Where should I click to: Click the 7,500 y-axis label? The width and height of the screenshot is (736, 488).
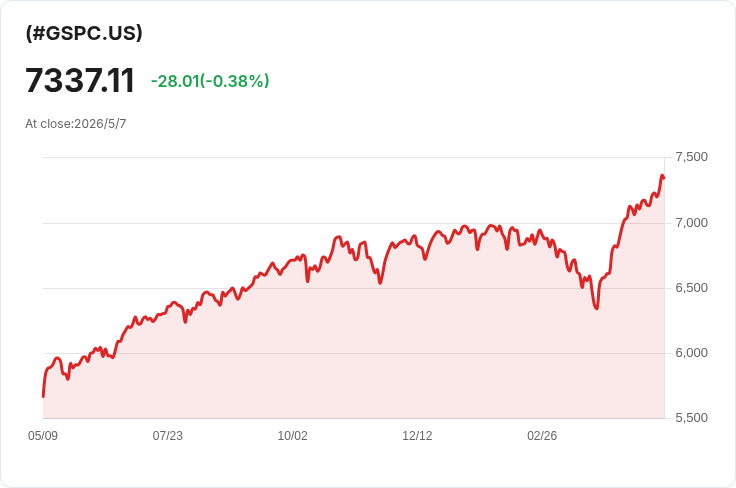coord(691,157)
